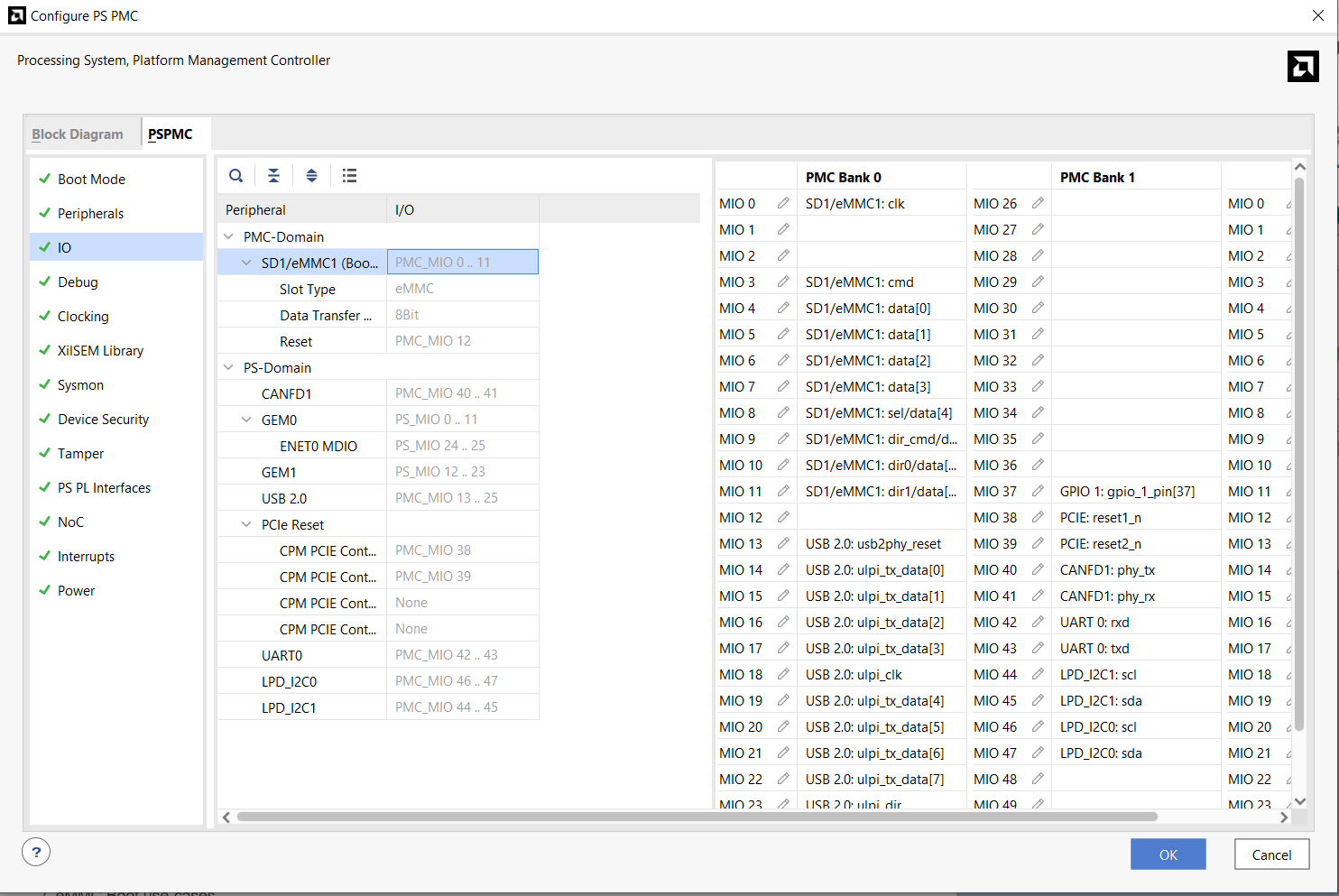Click the edit pencil next to MIO 42
This screenshot has height=896, width=1339.
pos(1038,623)
